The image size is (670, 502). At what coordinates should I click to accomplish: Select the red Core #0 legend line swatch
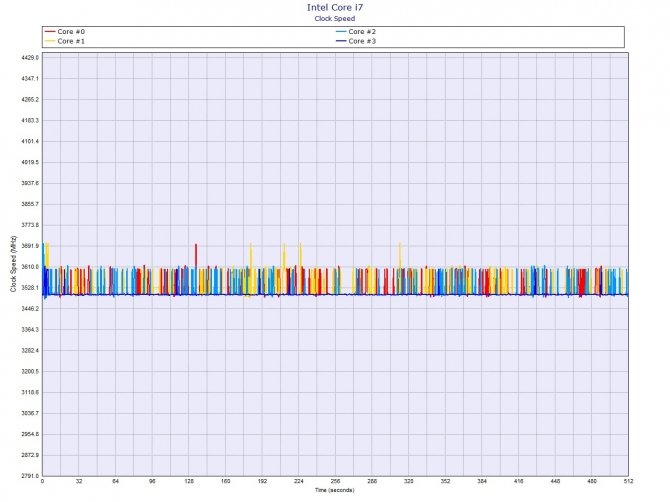pos(50,32)
